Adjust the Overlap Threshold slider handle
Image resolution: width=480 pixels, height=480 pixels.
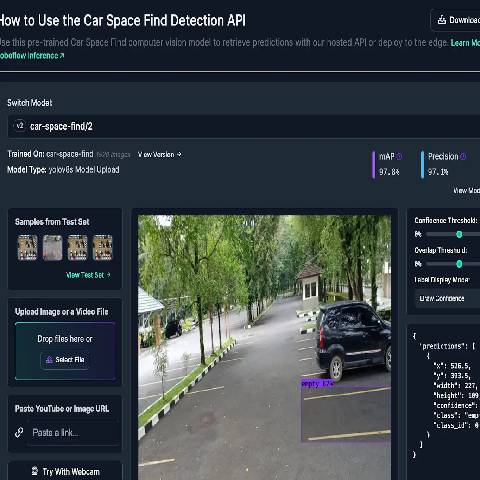[459, 264]
